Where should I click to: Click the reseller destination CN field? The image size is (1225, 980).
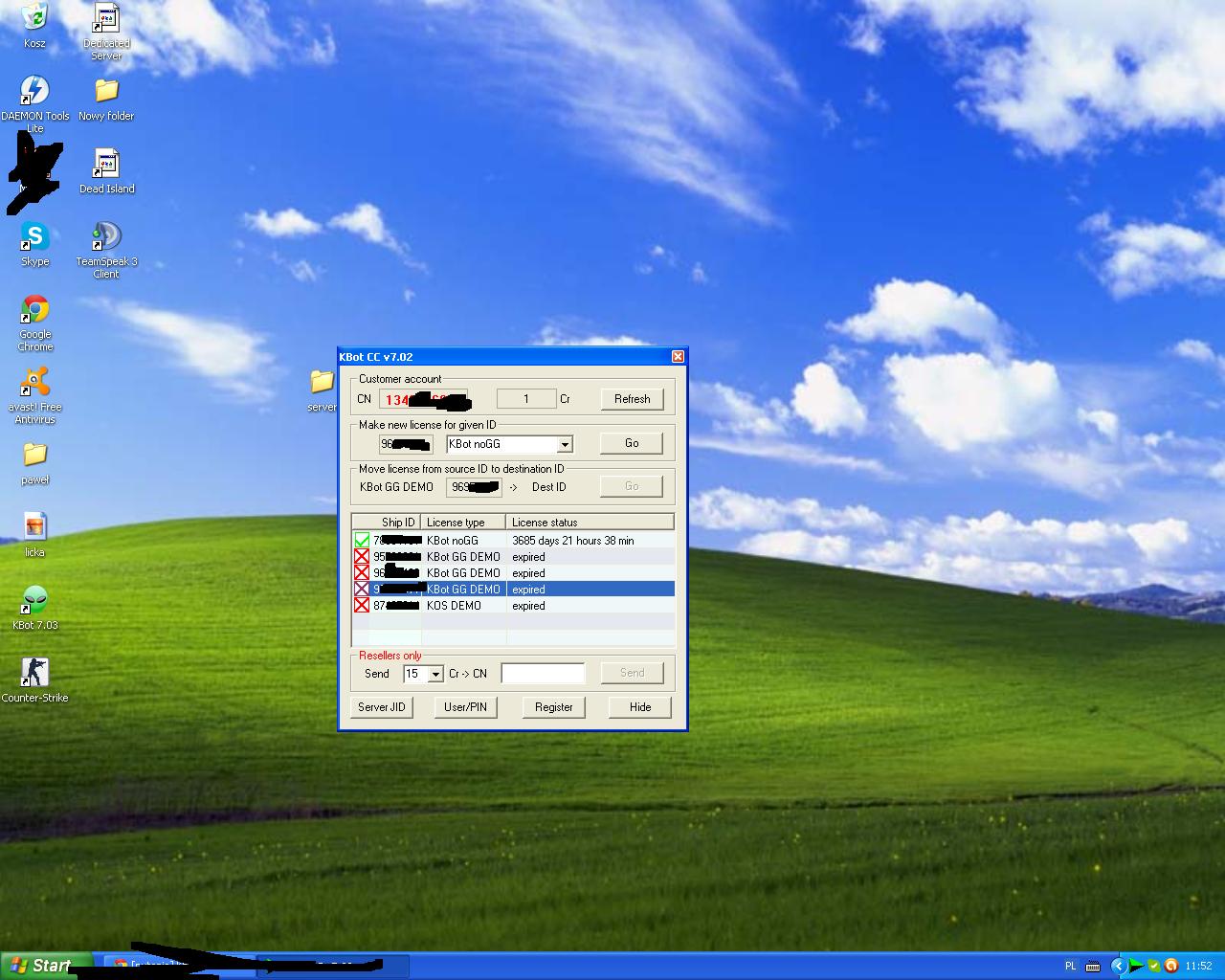click(543, 674)
